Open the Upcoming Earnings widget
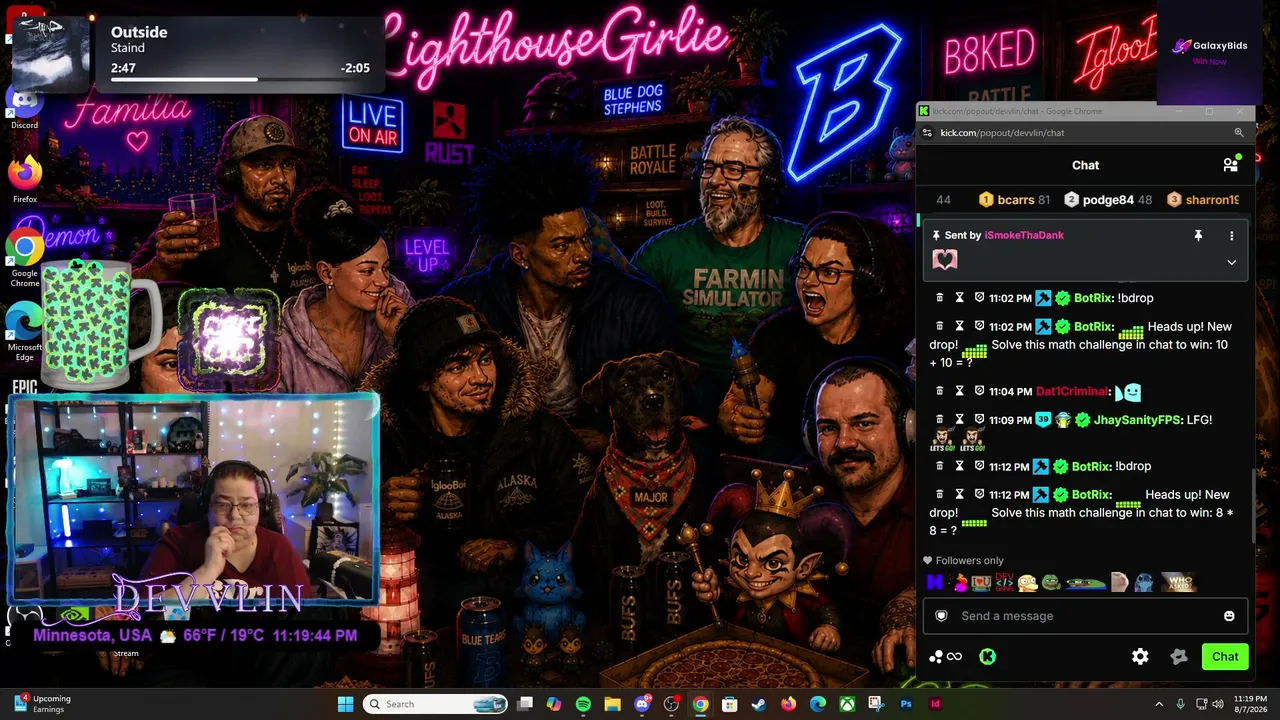 tap(42, 704)
